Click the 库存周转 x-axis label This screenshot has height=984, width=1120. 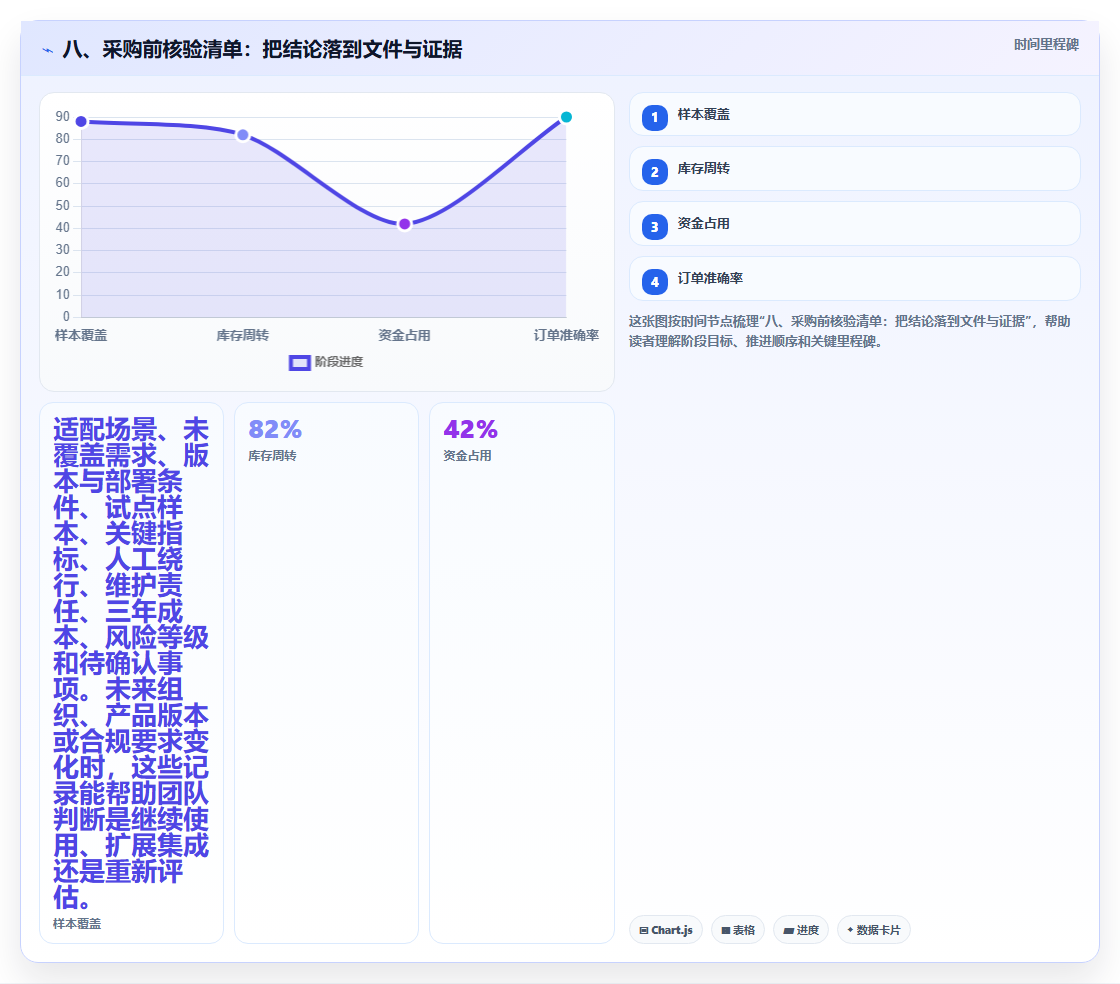click(x=243, y=335)
